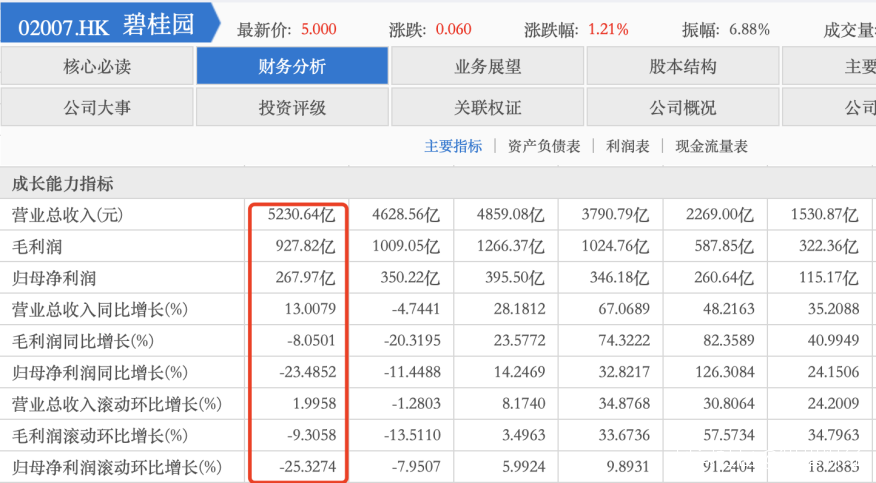
Task: Click the 02007.HK 碧桂园 stock title
Action: (x=106, y=25)
